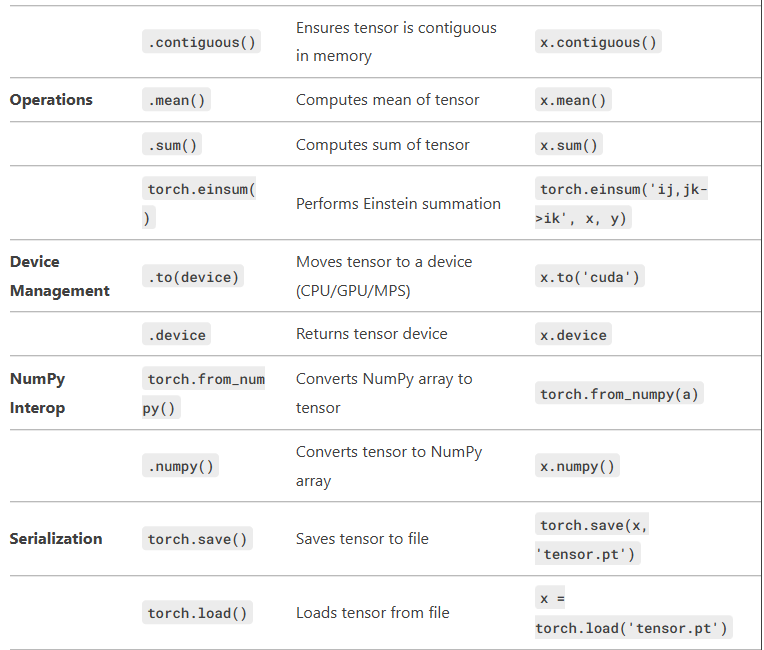
Task: Select the NumPy Interop category label
Action: click(38, 393)
